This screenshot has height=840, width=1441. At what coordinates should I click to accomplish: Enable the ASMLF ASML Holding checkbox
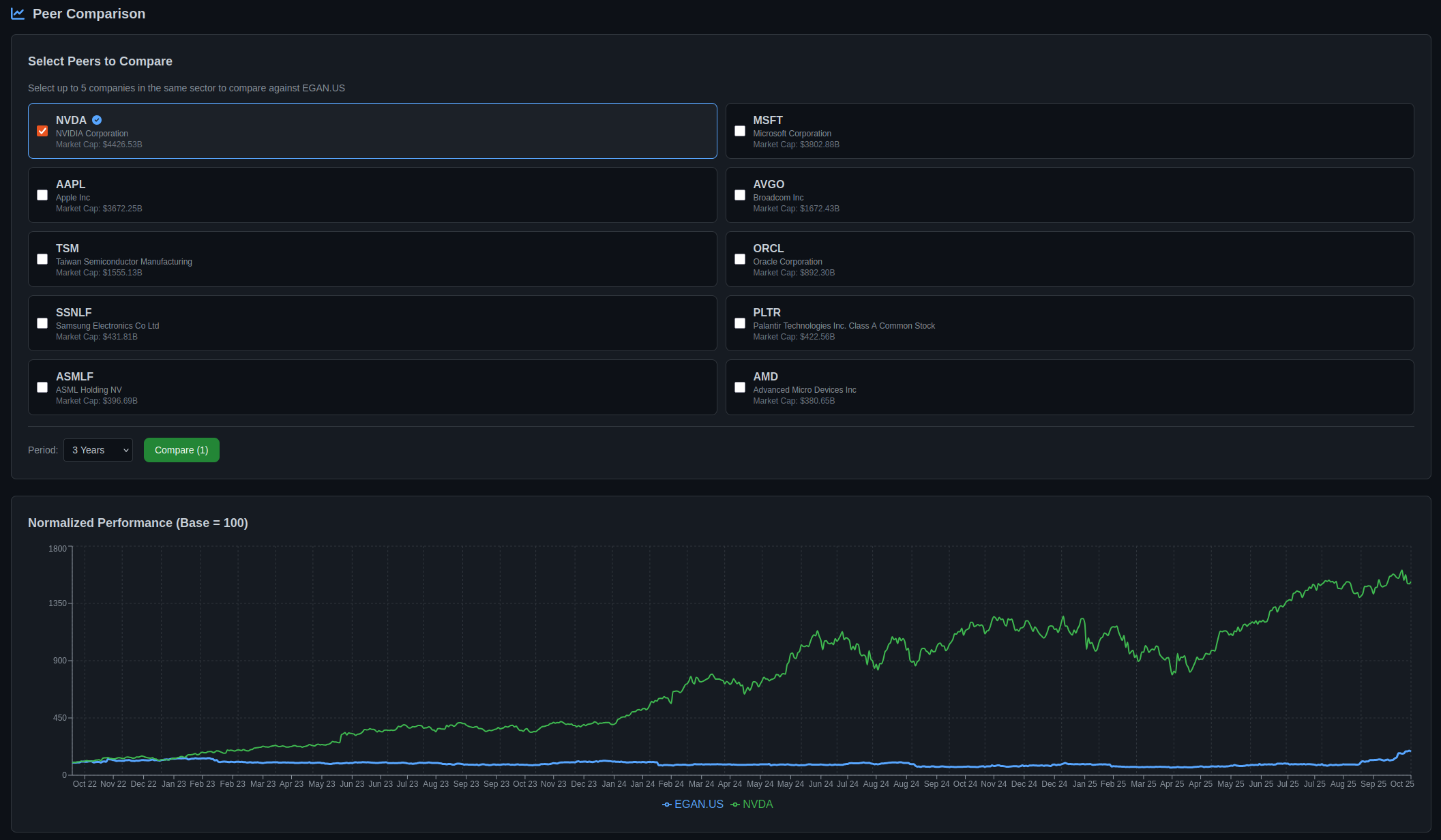(42, 387)
